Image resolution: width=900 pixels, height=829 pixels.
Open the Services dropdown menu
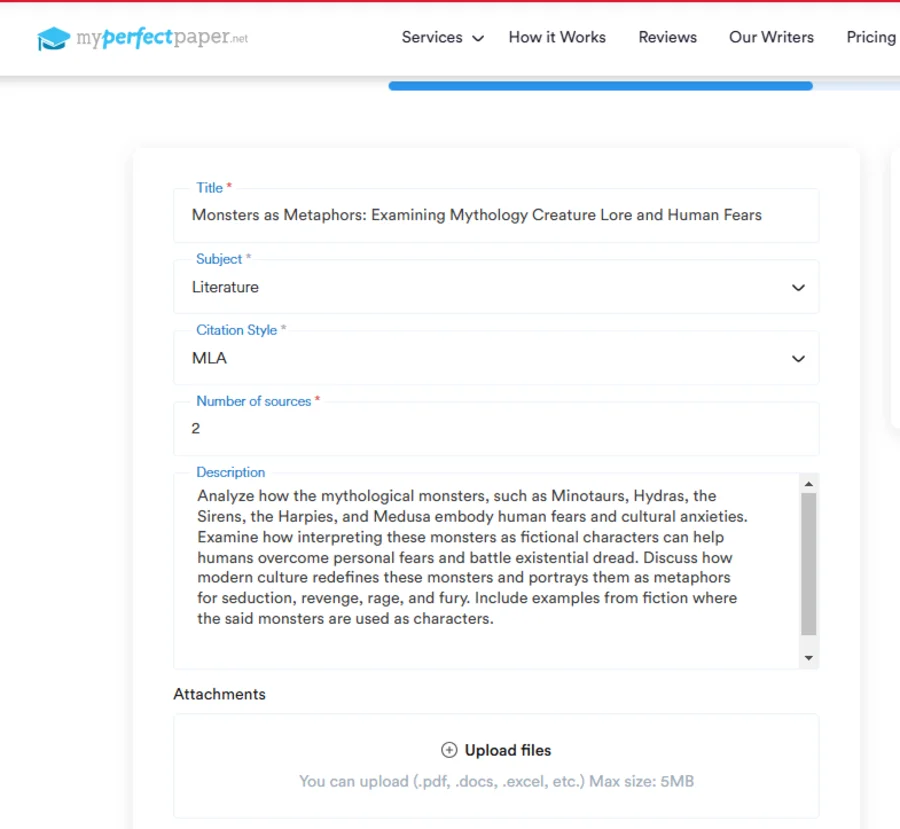(443, 37)
